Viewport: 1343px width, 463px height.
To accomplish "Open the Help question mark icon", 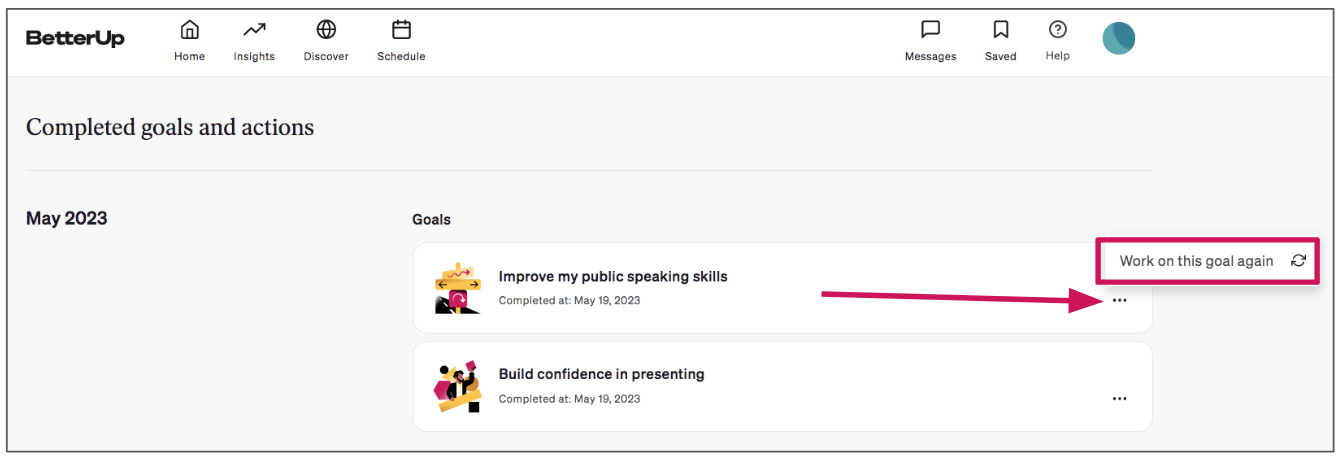I will point(1057,29).
